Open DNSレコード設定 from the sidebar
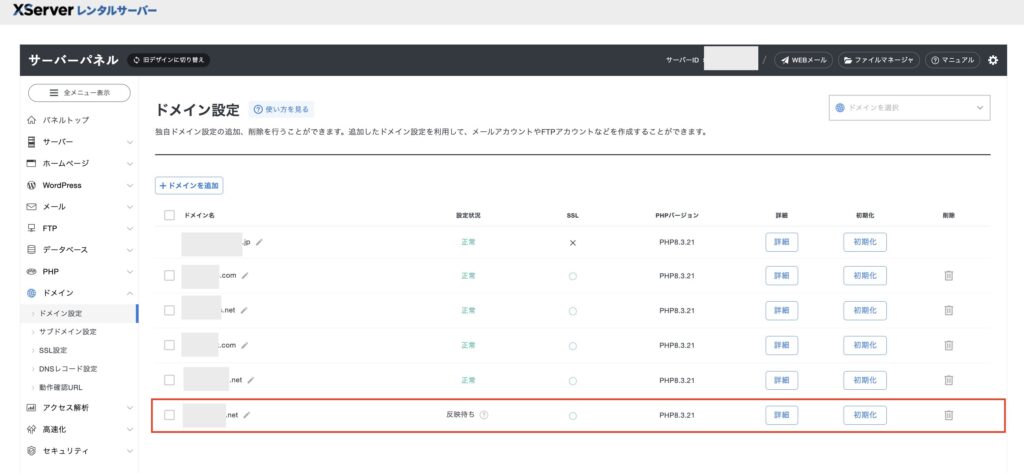Image resolution: width=1024 pixels, height=473 pixels. tap(68, 368)
